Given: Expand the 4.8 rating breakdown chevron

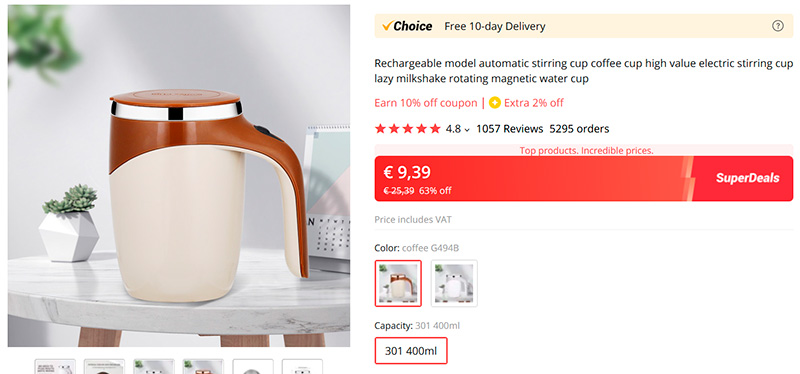Looking at the screenshot, I should [x=467, y=130].
